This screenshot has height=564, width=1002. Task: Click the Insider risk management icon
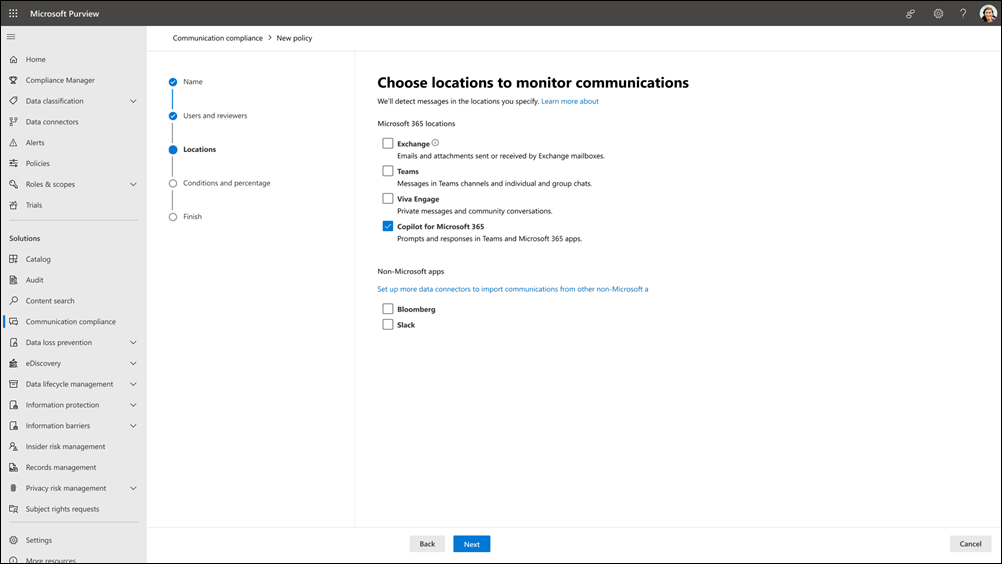pos(13,446)
